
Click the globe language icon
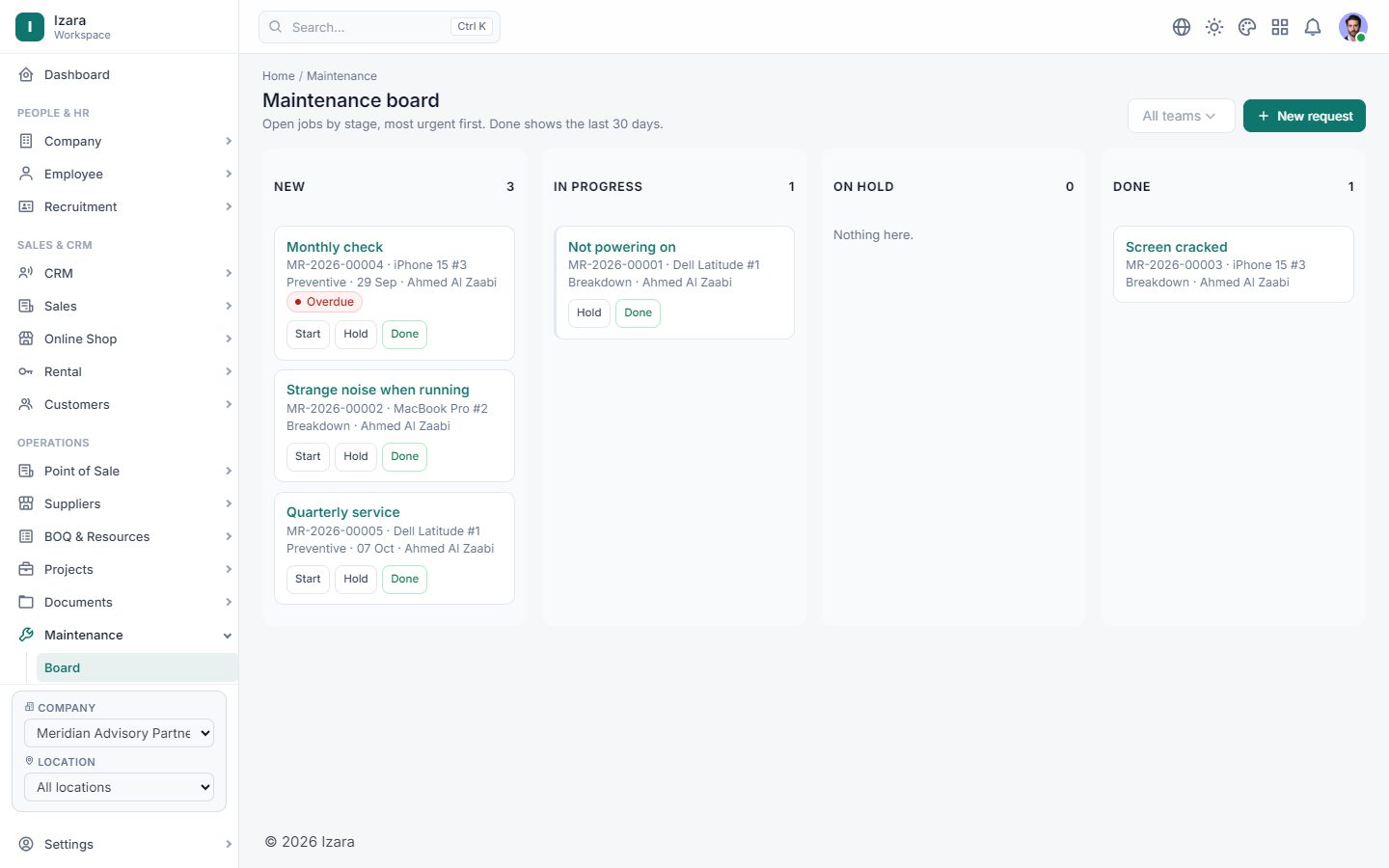tap(1182, 27)
